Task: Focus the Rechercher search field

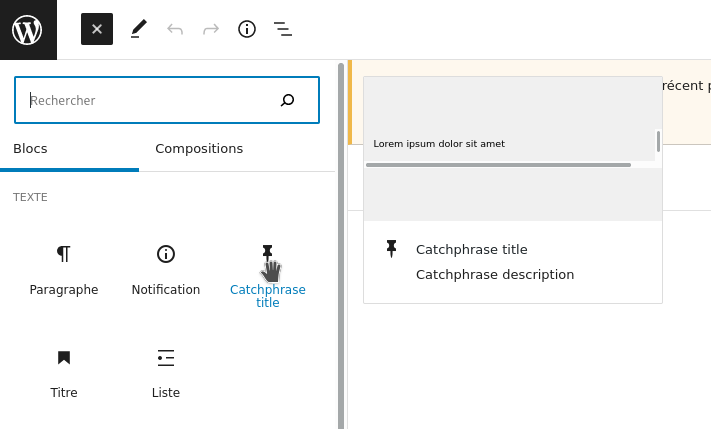Action: pos(167,100)
